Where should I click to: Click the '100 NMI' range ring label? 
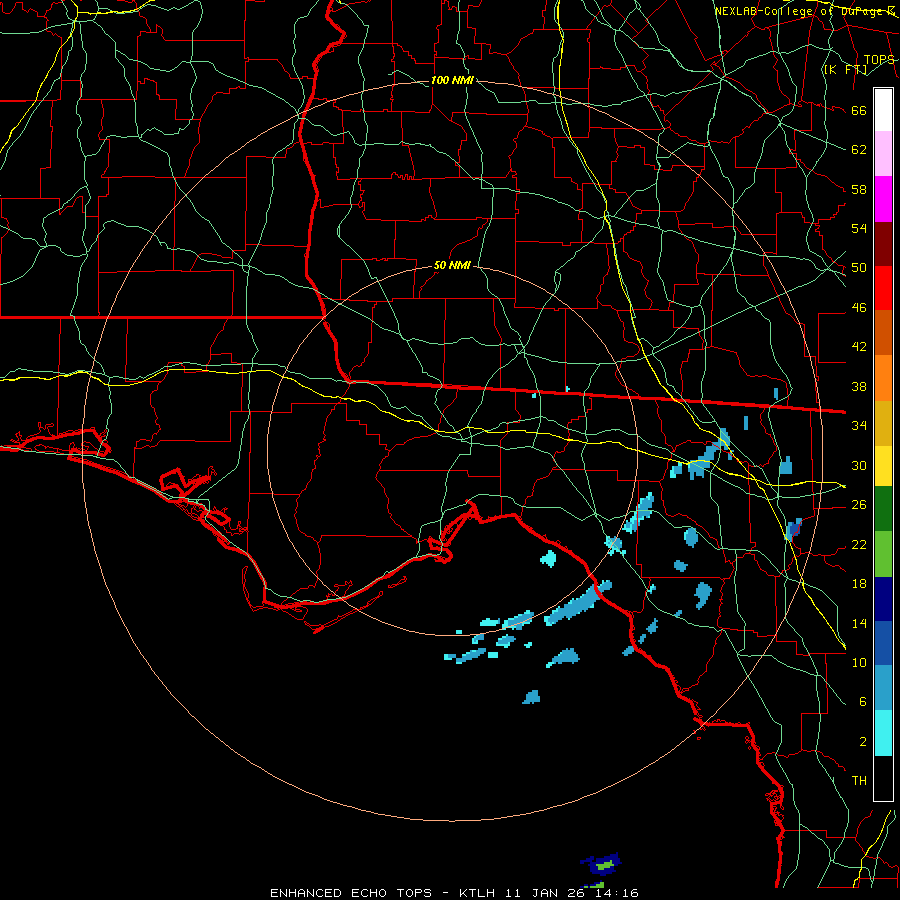(x=452, y=80)
